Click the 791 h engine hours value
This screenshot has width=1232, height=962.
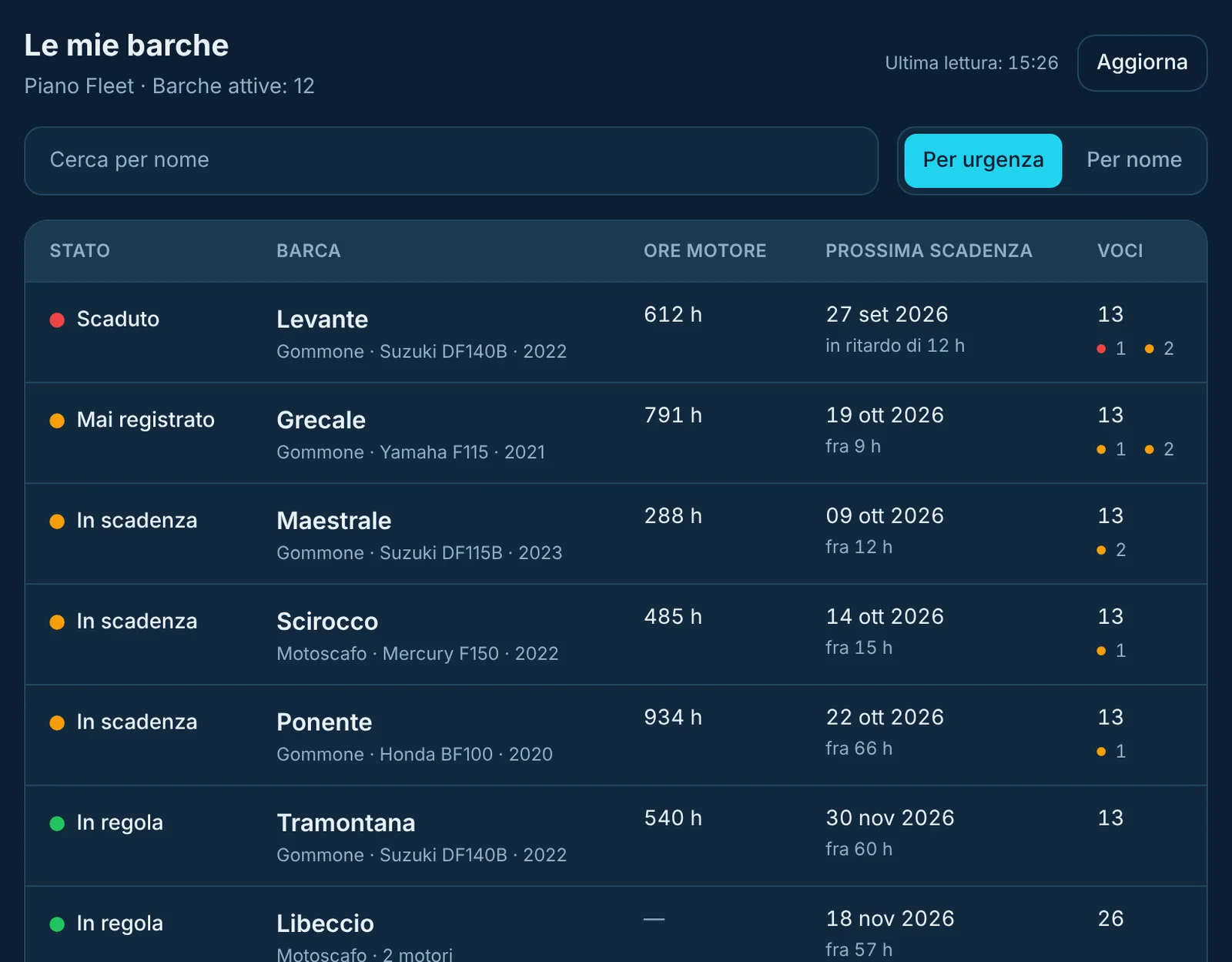[x=673, y=415]
